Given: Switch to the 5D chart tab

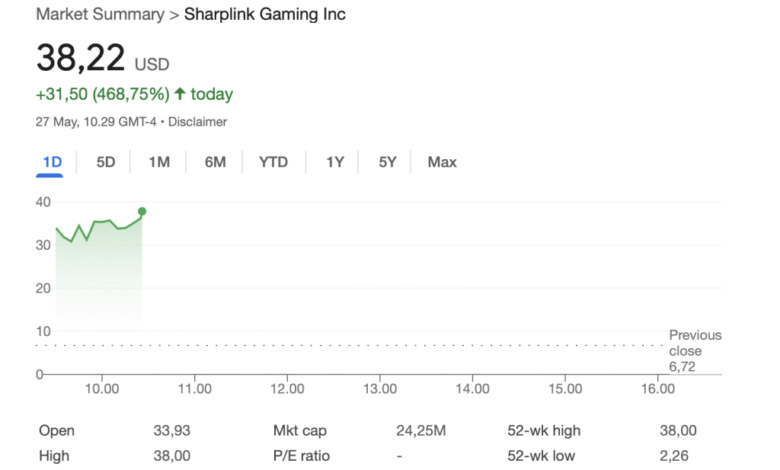Looking at the screenshot, I should (106, 162).
